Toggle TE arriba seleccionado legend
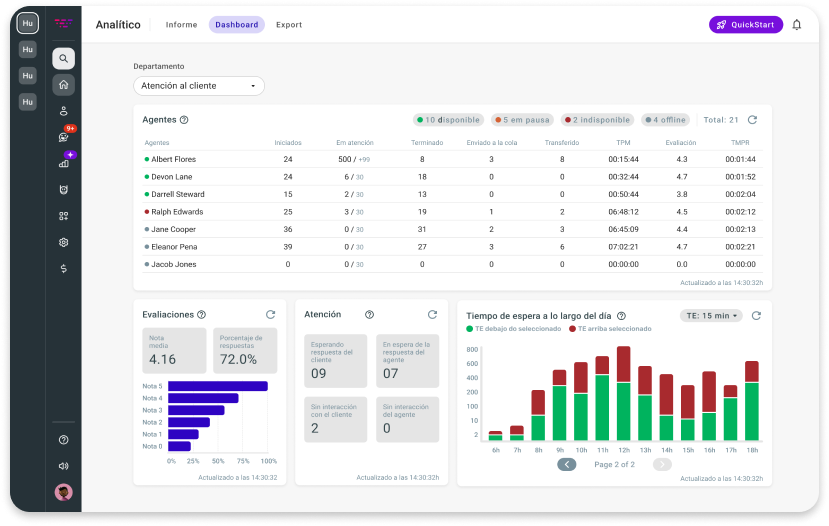Screen dimensions: 829x526 click(x=610, y=329)
